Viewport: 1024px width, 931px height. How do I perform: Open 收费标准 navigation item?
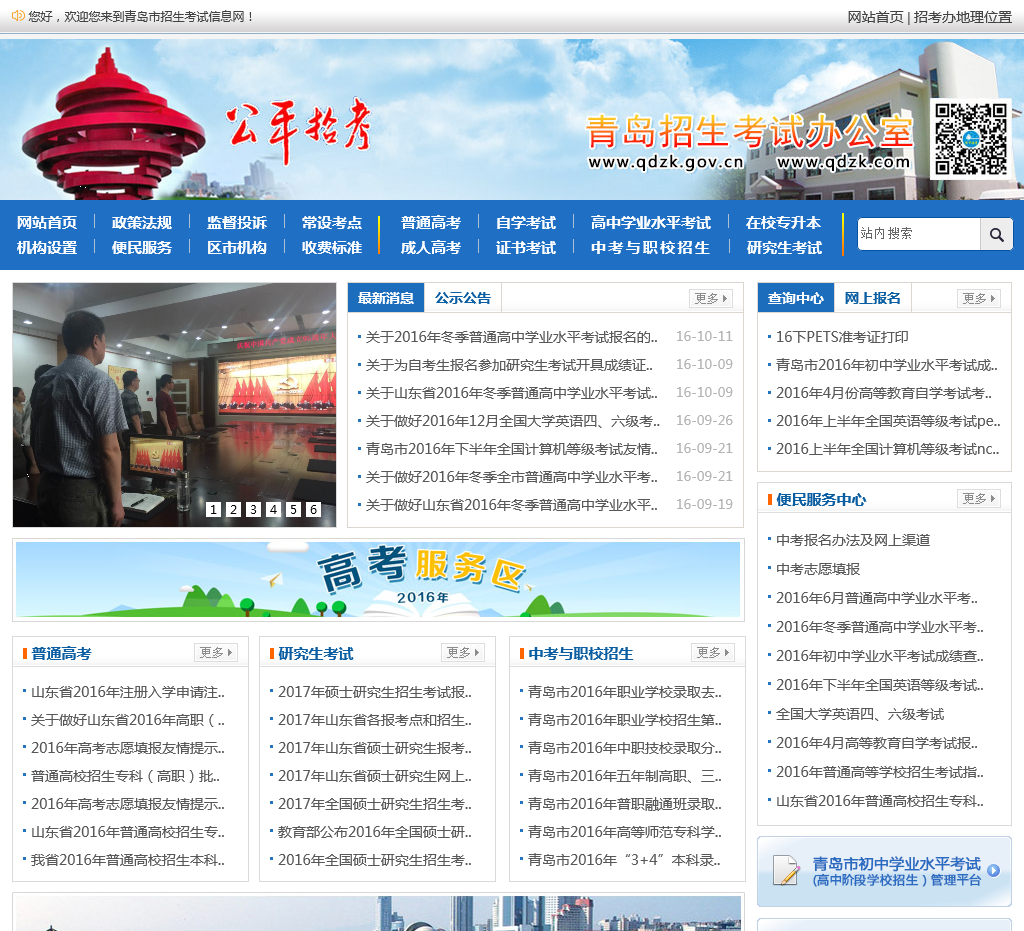[x=332, y=247]
